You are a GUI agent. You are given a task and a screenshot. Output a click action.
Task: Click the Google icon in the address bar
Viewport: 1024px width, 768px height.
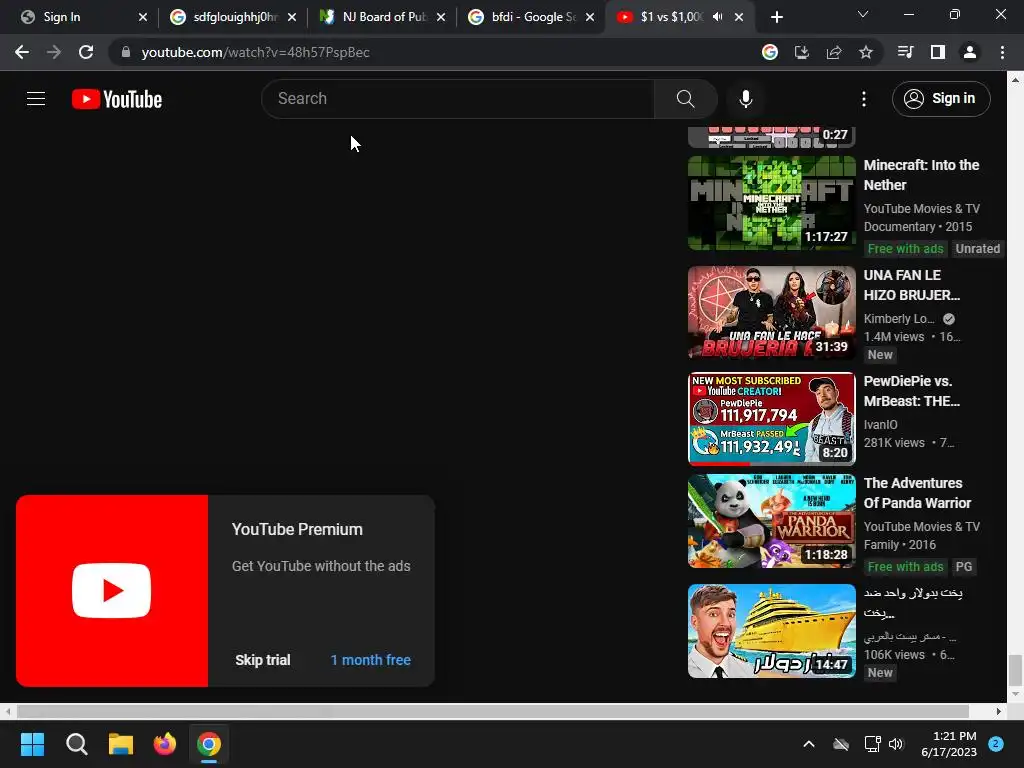pyautogui.click(x=770, y=52)
